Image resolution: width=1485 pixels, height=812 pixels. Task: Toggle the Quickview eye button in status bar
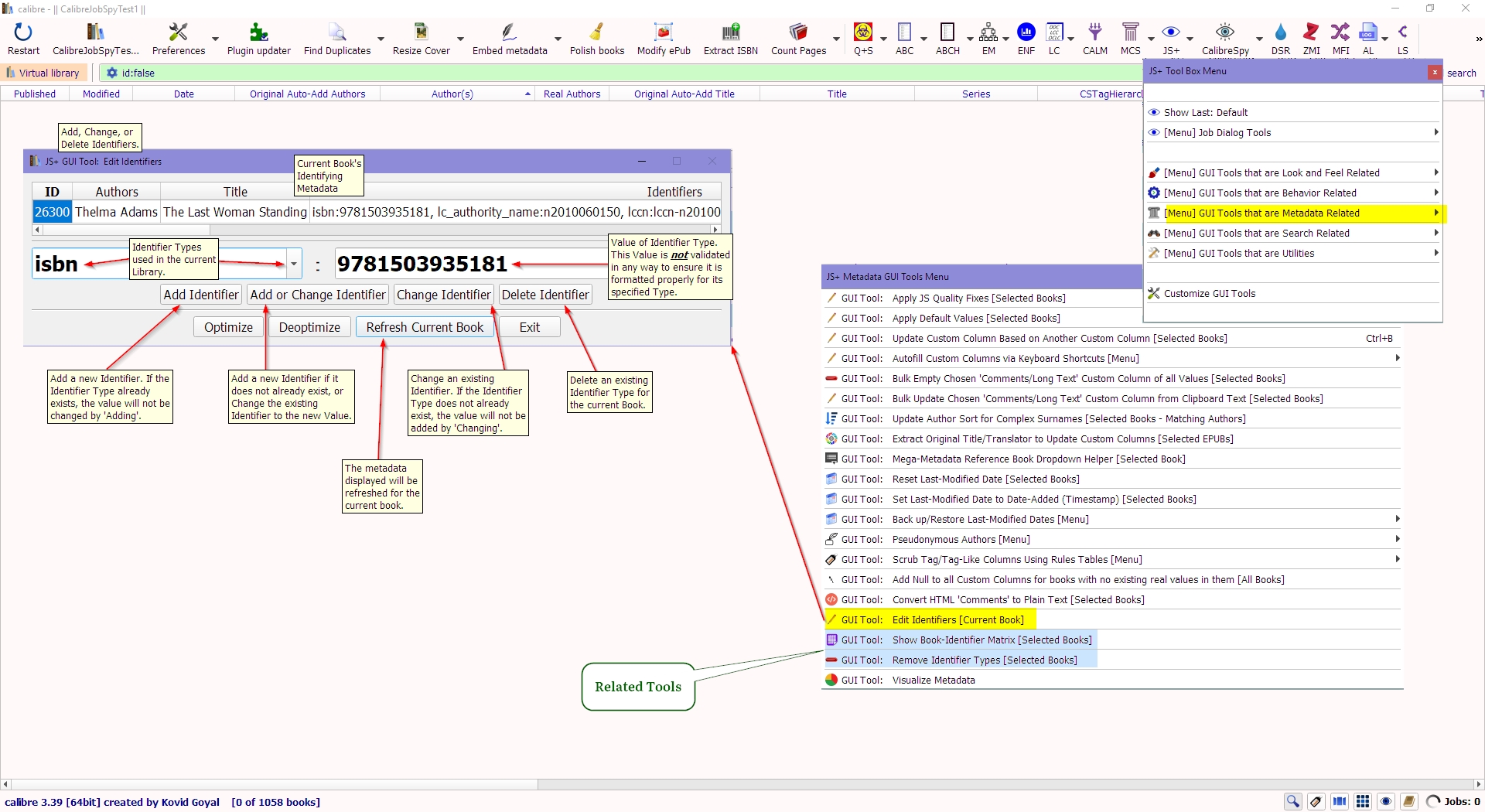coord(1386,802)
